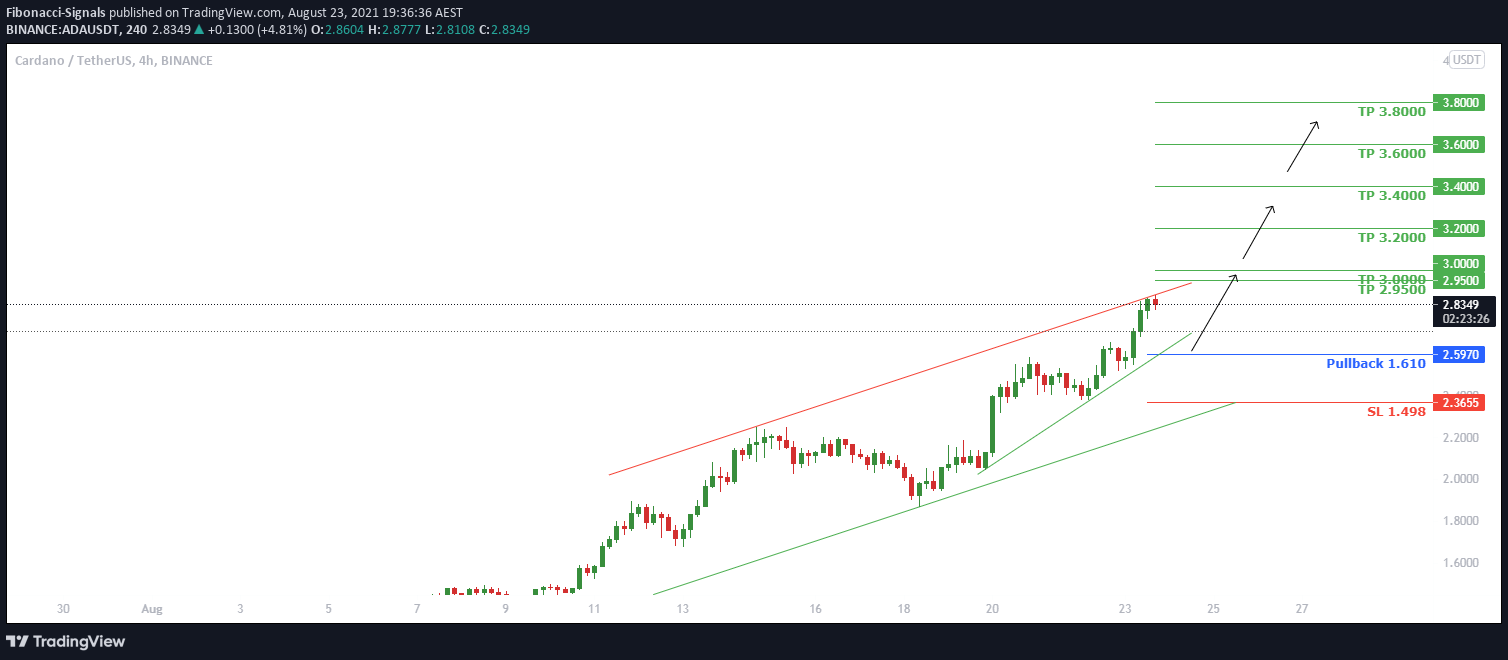Click the Aug label on time axis
Viewport: 1508px width, 660px height.
(x=151, y=608)
